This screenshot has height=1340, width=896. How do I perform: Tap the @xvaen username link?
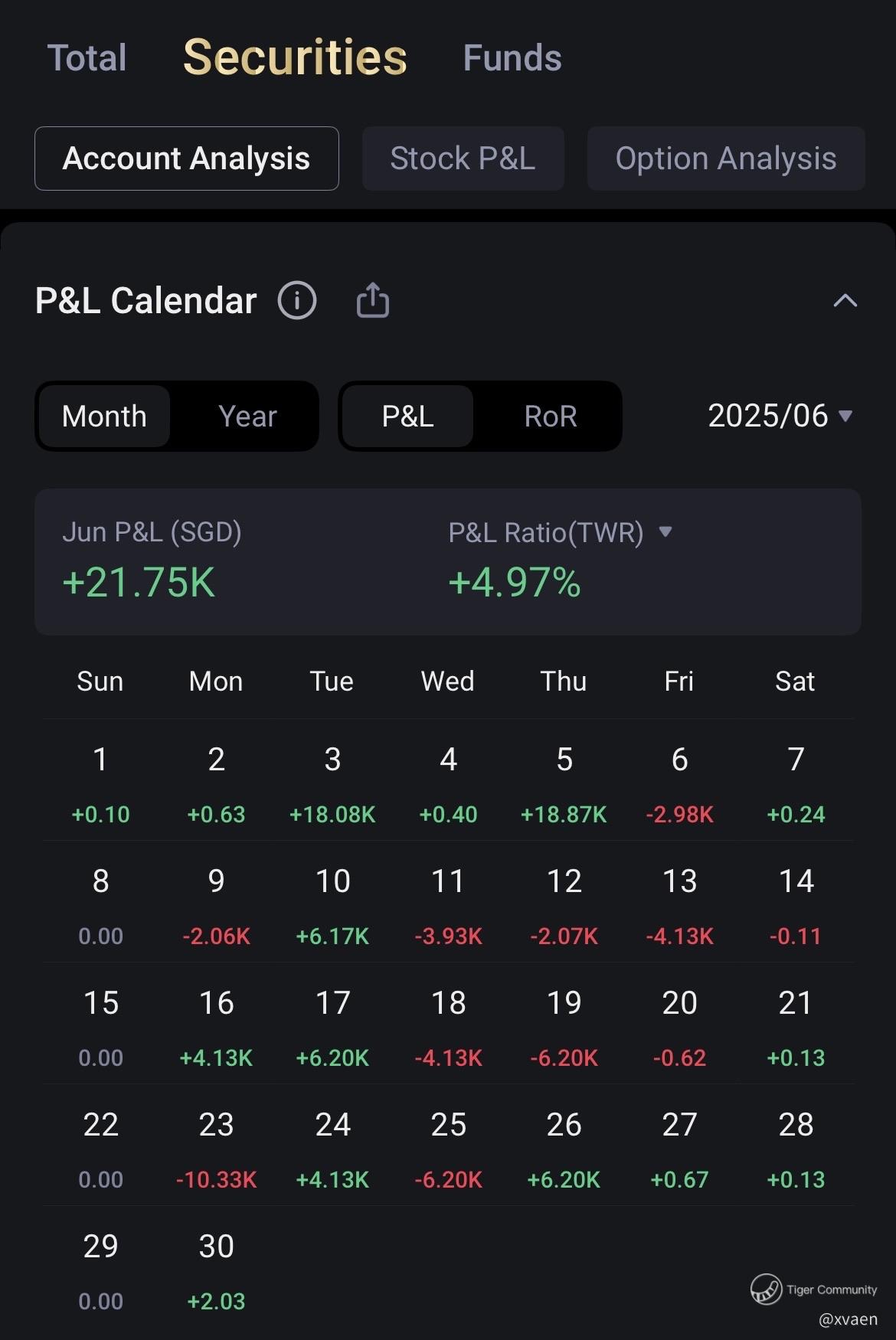click(x=848, y=1319)
